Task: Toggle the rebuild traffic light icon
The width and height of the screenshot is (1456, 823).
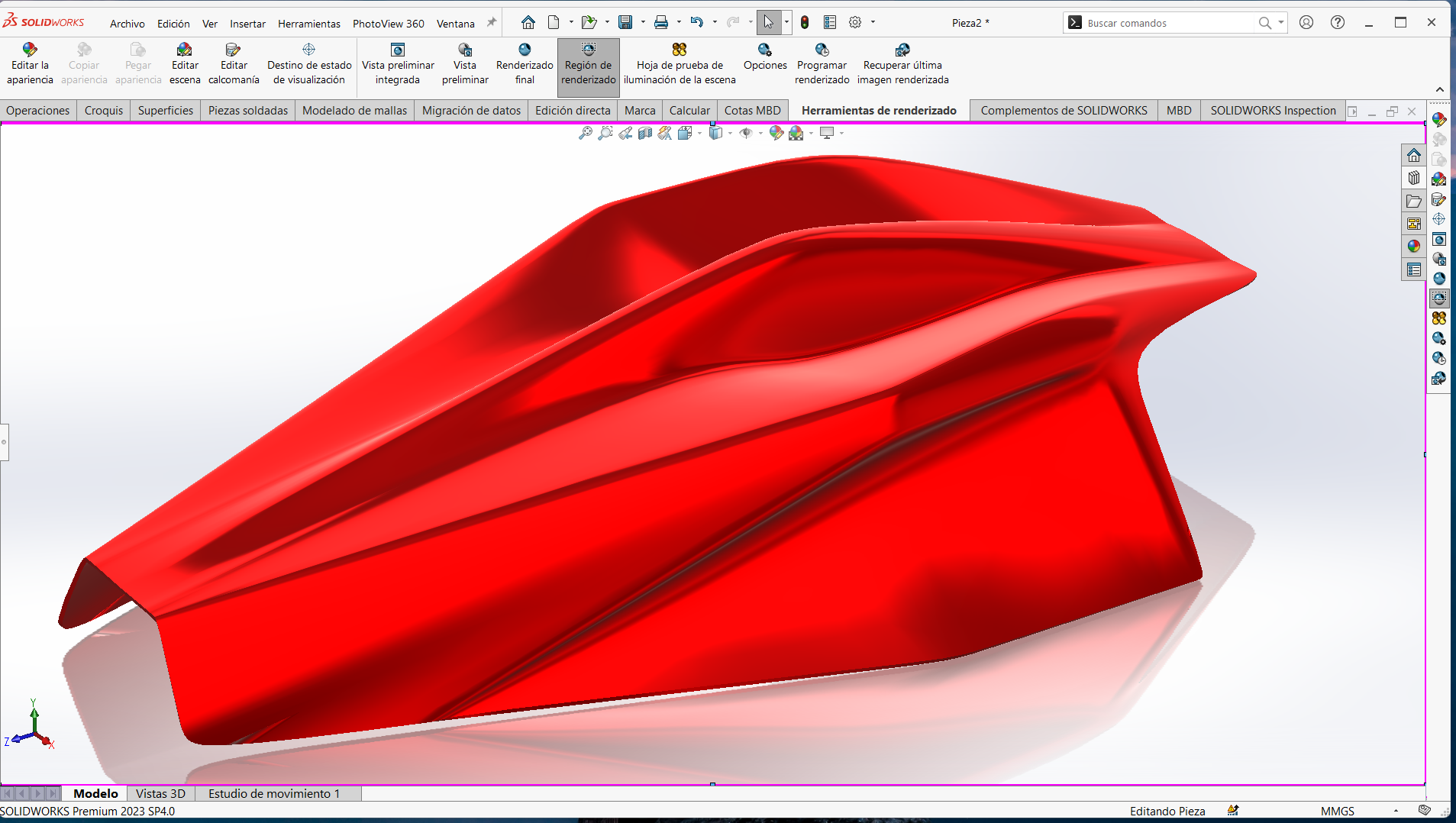Action: tap(805, 23)
